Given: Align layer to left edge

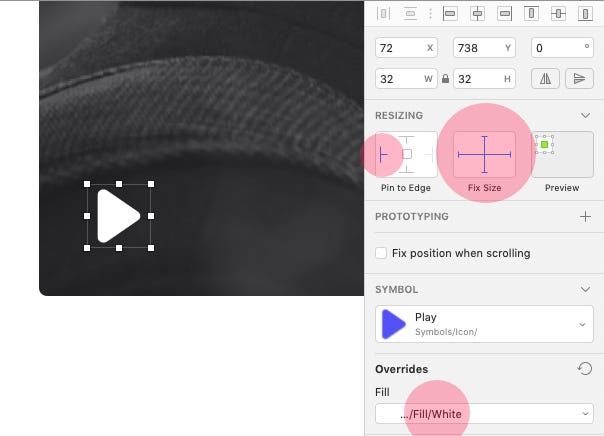Looking at the screenshot, I should [x=450, y=14].
